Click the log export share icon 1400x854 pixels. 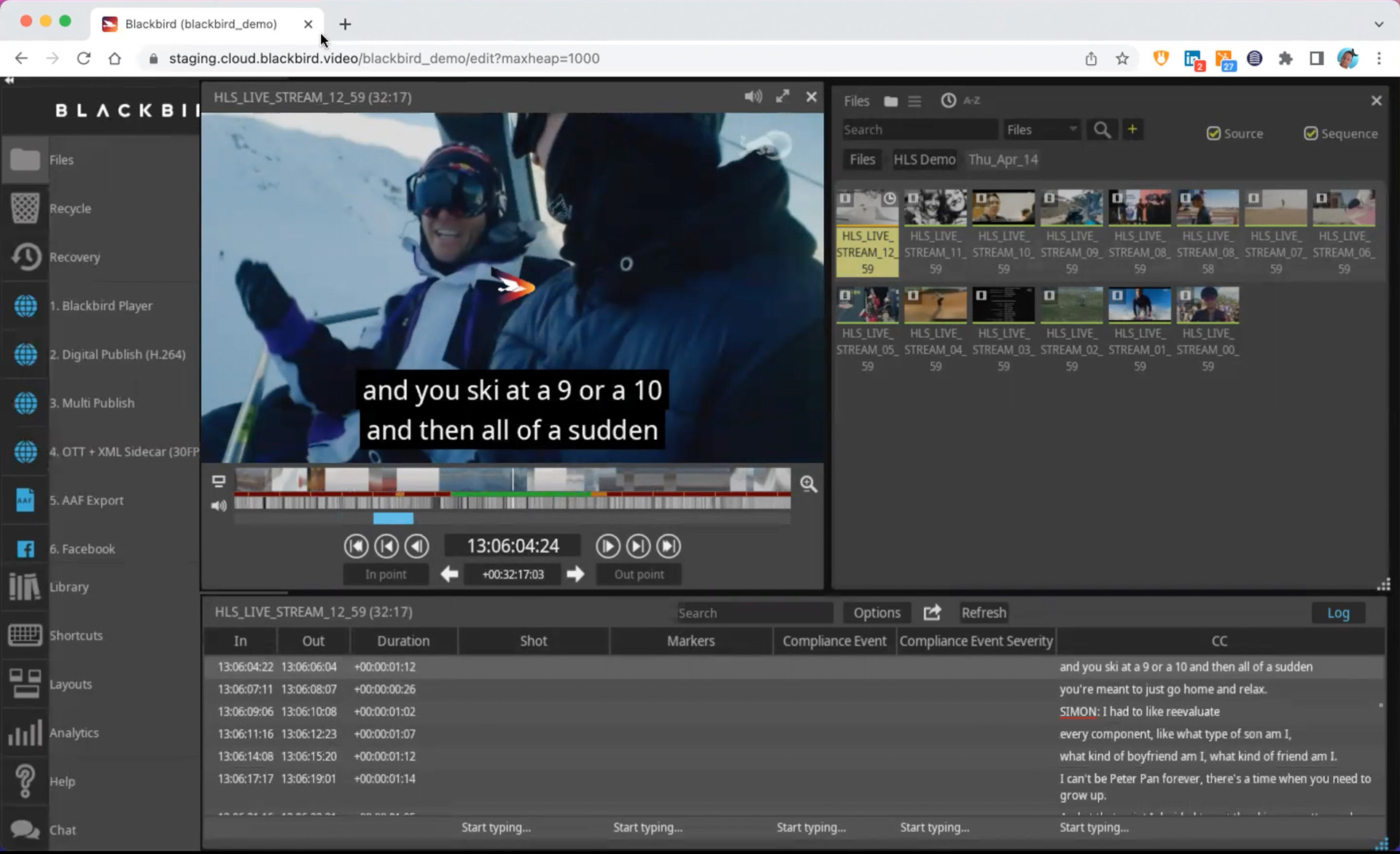click(932, 613)
